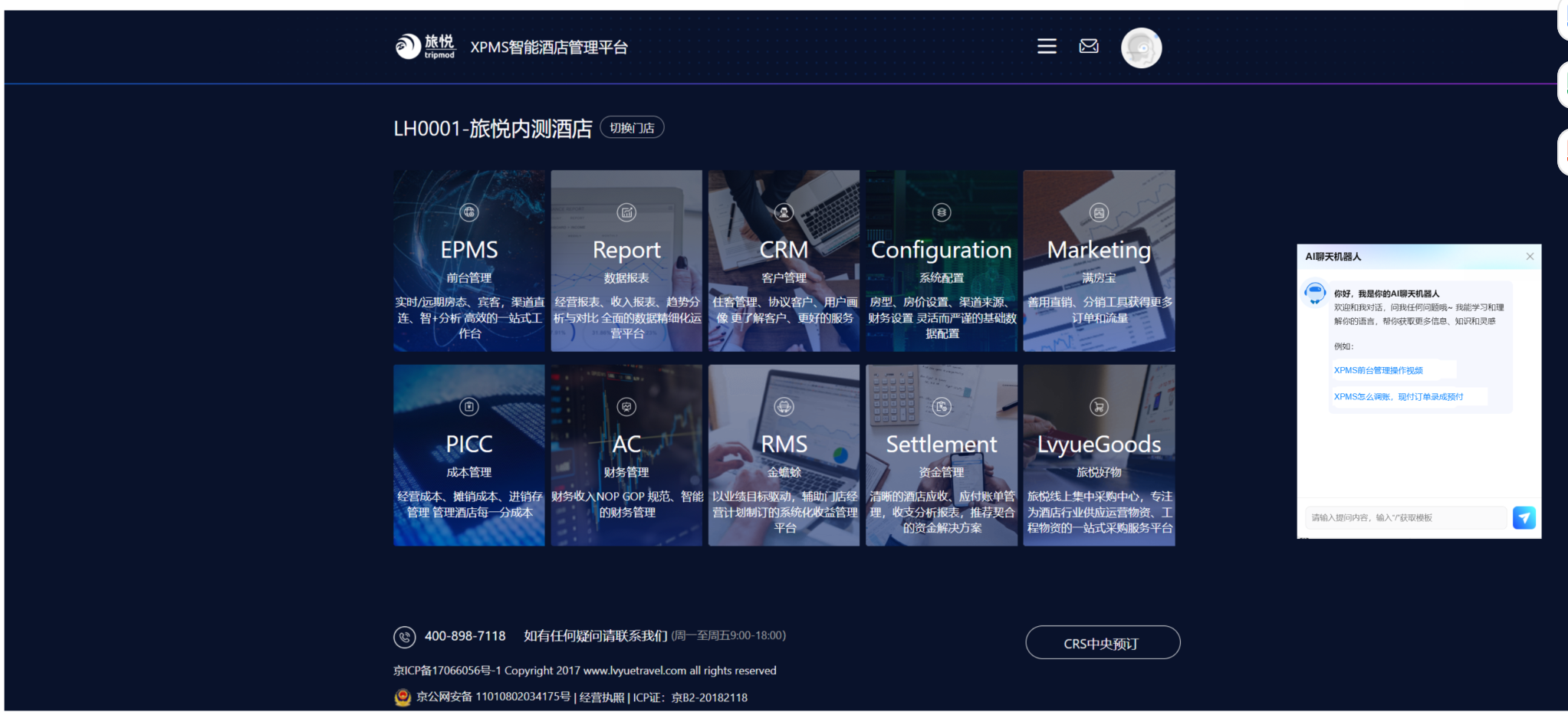This screenshot has height=712, width=1568.
Task: Open the Configuration system settings tile
Action: (x=942, y=261)
